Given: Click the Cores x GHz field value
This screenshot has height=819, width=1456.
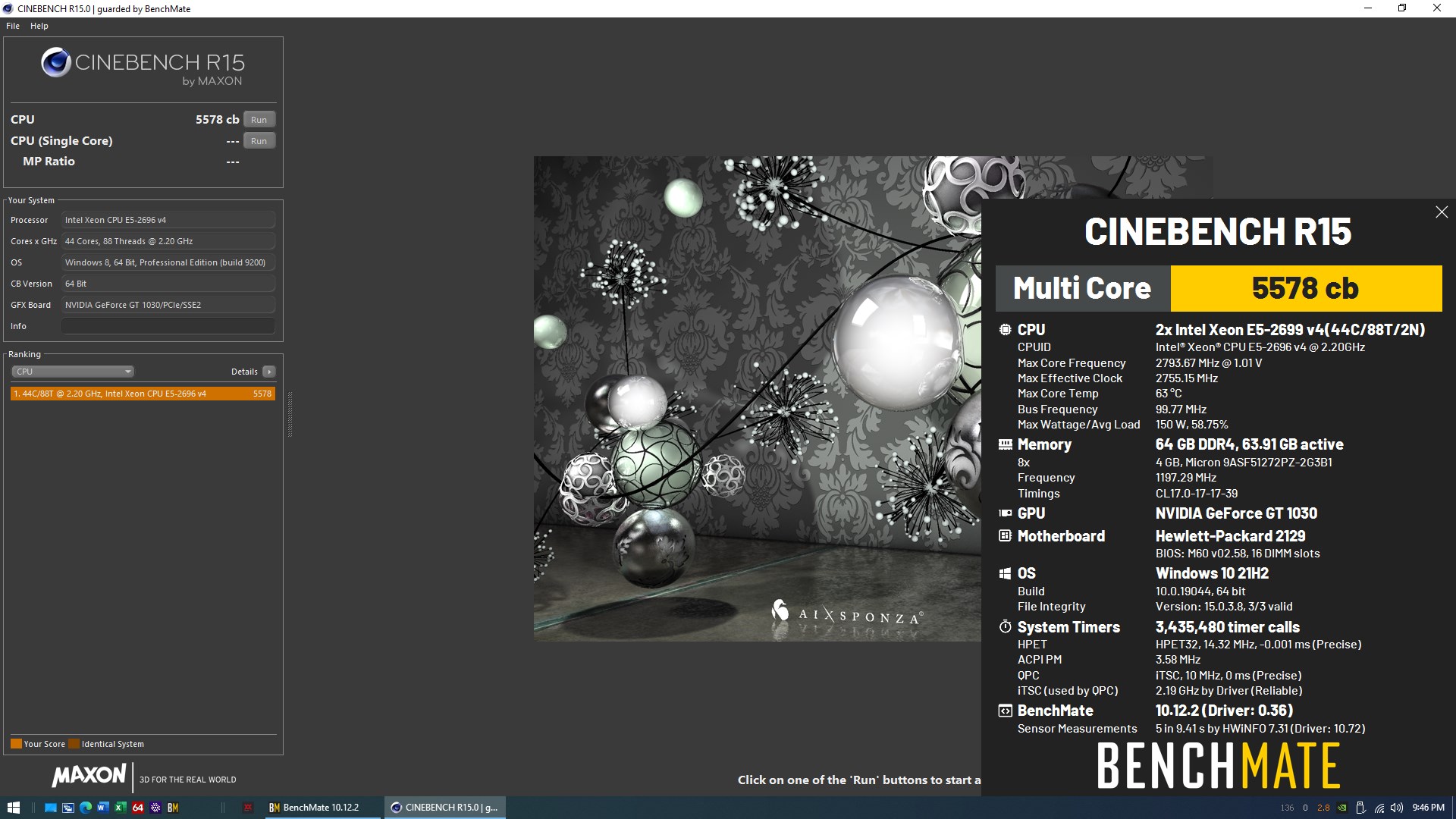Looking at the screenshot, I should point(168,241).
